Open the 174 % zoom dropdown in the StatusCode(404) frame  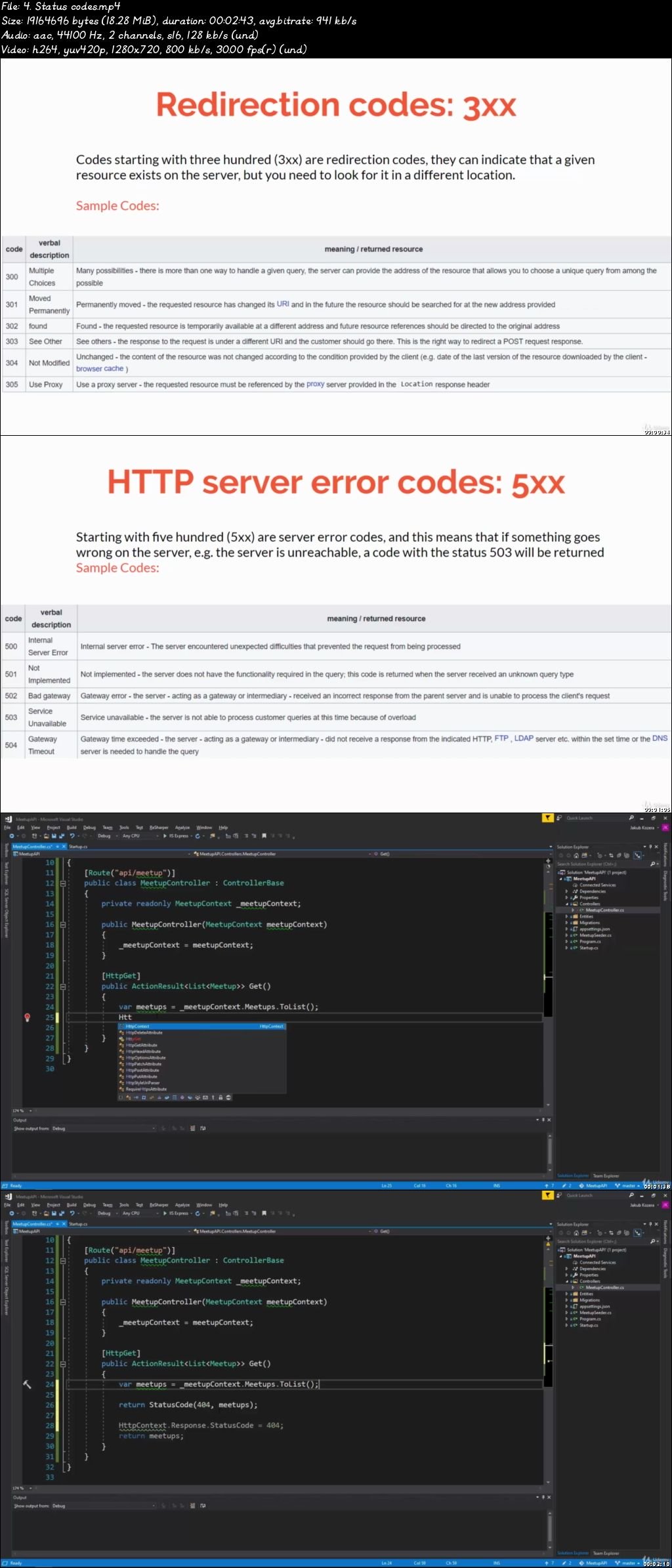[22, 1488]
